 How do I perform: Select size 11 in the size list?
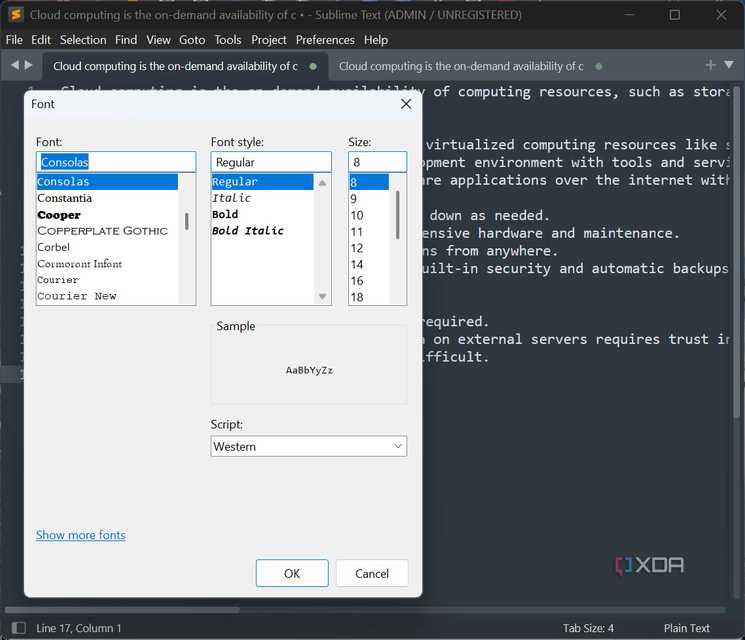tap(369, 231)
